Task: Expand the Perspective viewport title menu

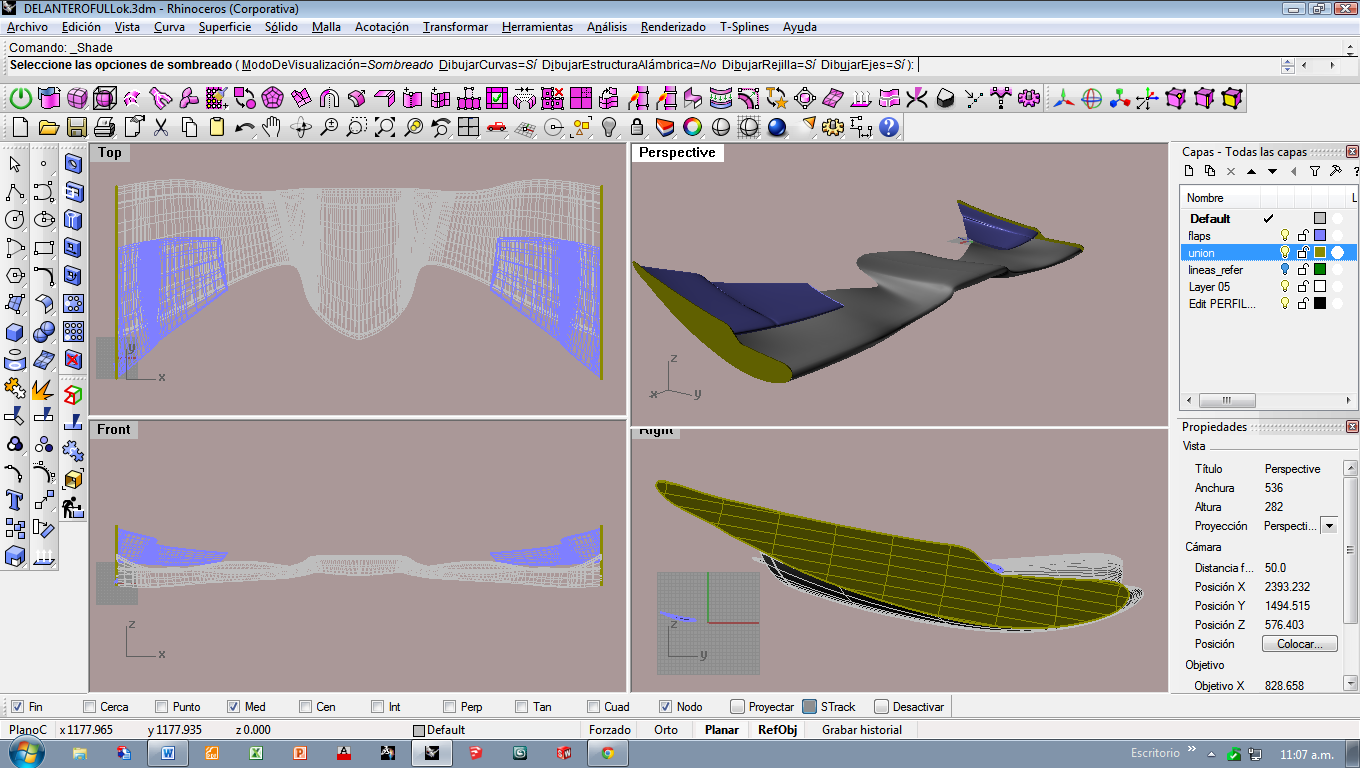Action: pos(677,153)
